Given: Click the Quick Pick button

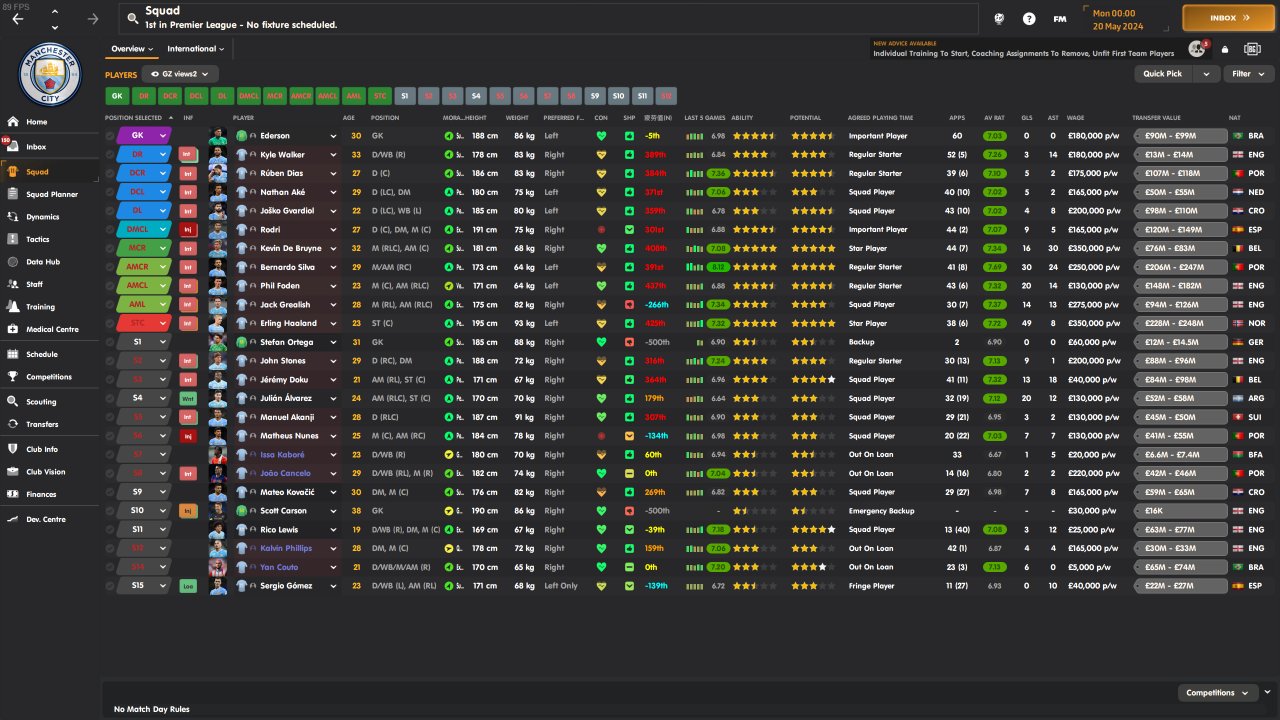Looking at the screenshot, I should [1165, 74].
